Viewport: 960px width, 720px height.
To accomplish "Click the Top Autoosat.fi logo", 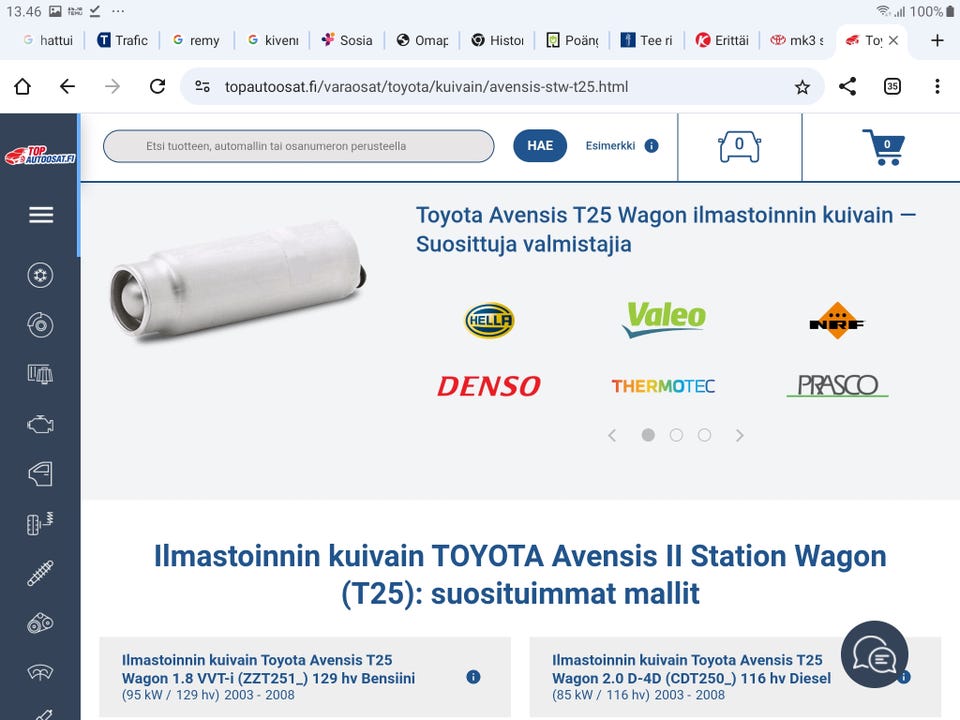I will [x=40, y=155].
